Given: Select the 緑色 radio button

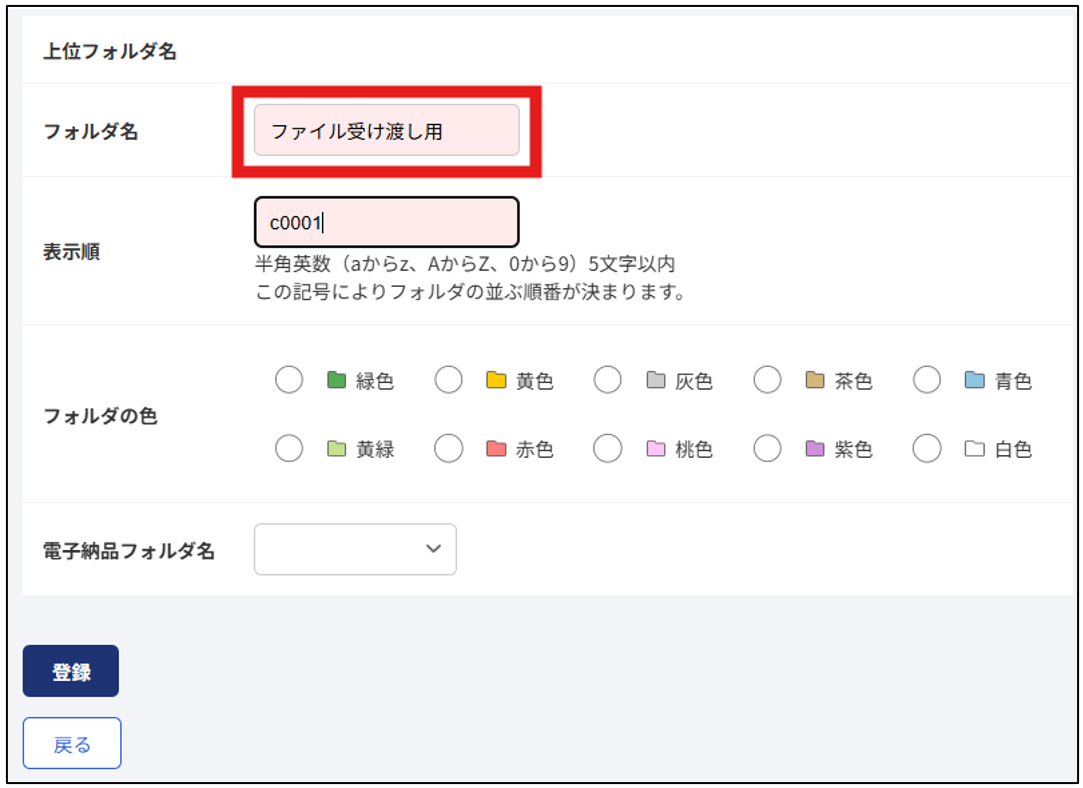Looking at the screenshot, I should (x=289, y=380).
